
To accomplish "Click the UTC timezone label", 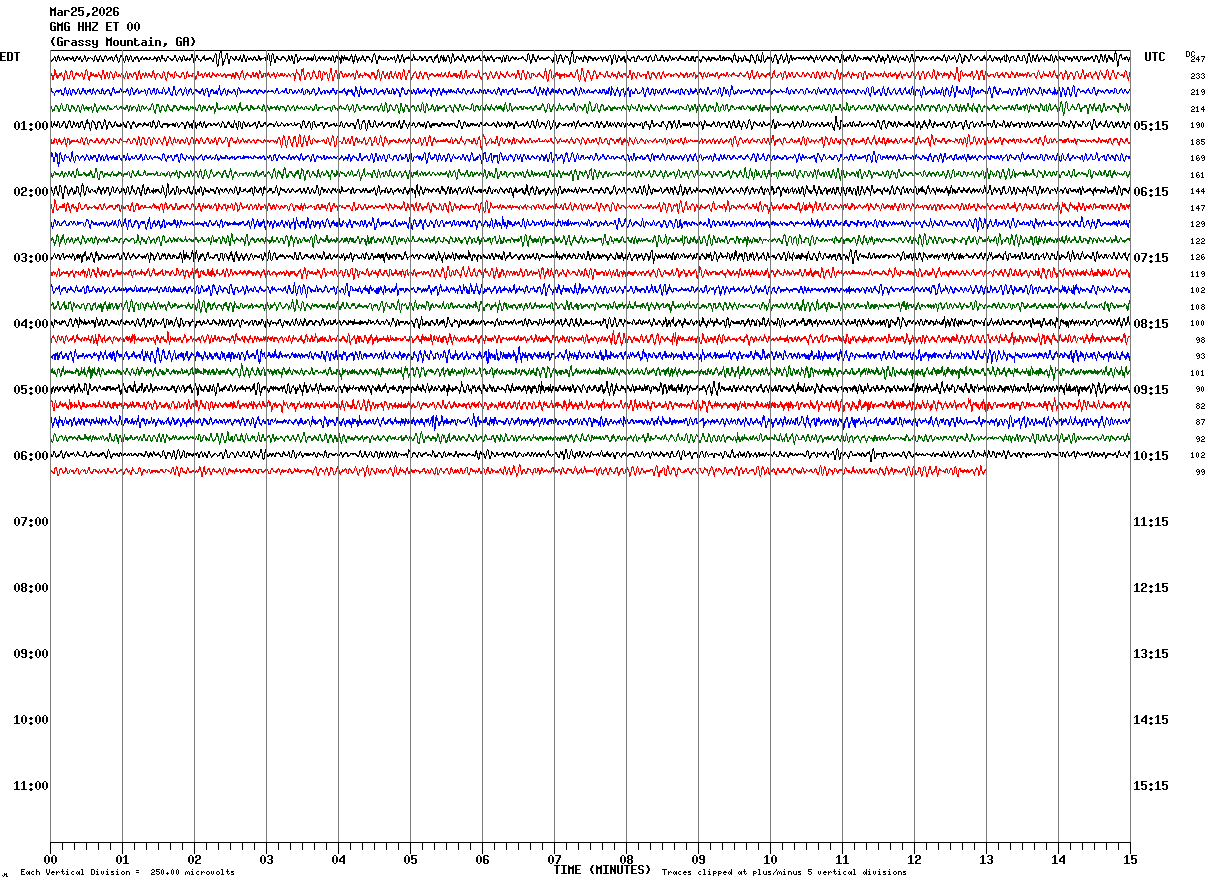I will (x=1155, y=57).
